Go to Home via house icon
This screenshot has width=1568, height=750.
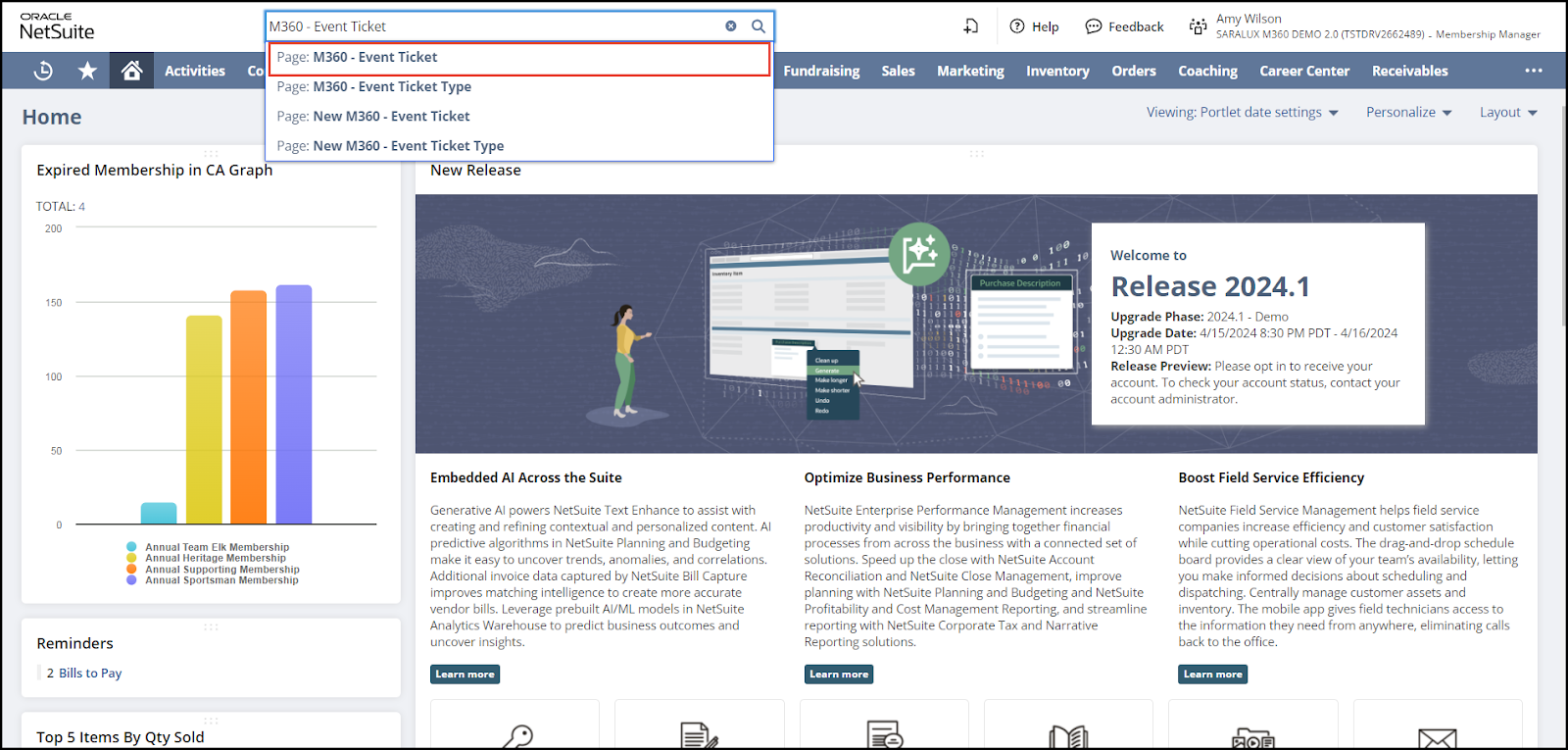(x=131, y=71)
